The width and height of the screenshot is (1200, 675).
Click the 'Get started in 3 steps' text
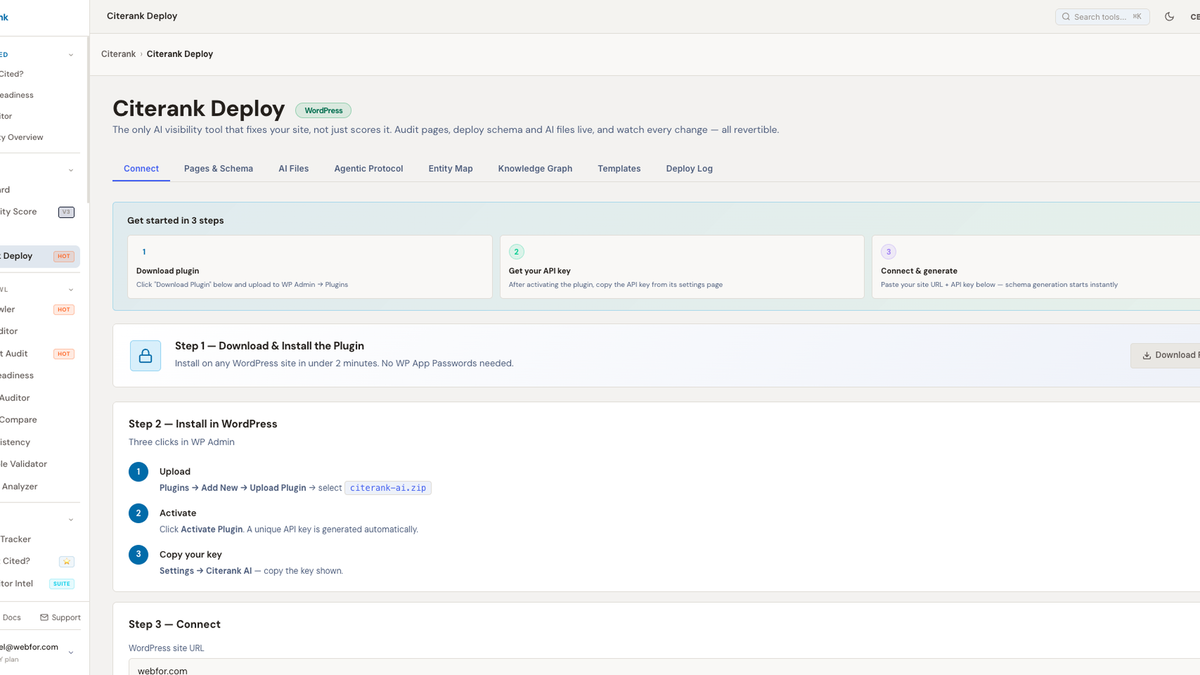click(175, 220)
